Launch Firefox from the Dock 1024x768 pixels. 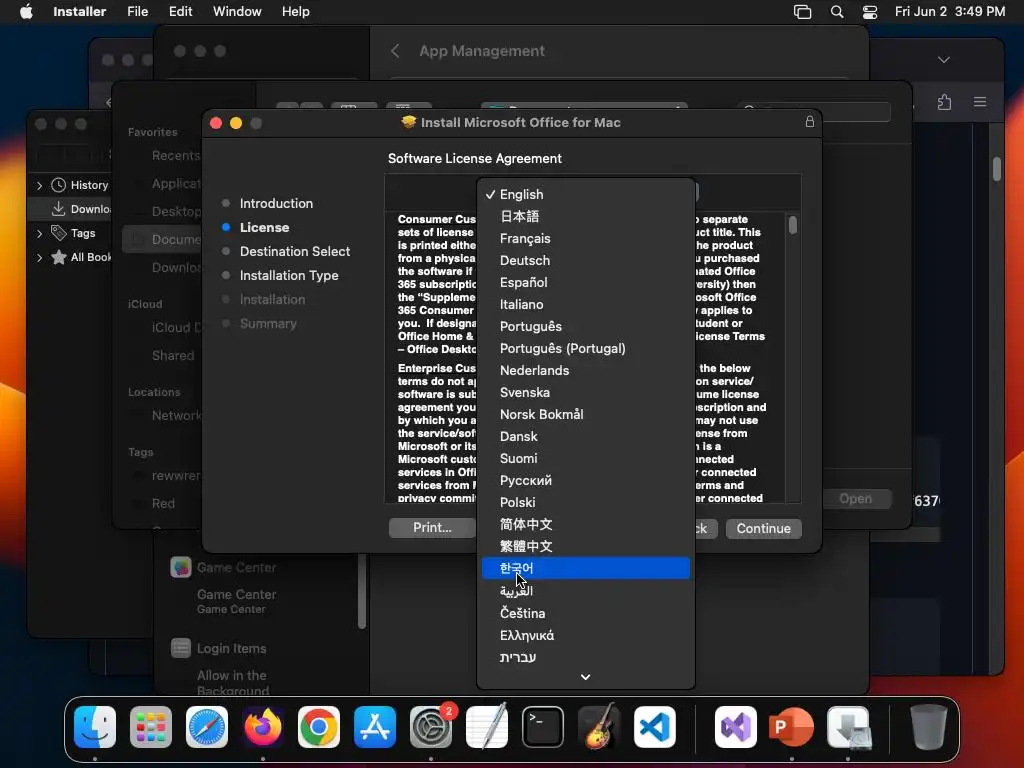263,727
